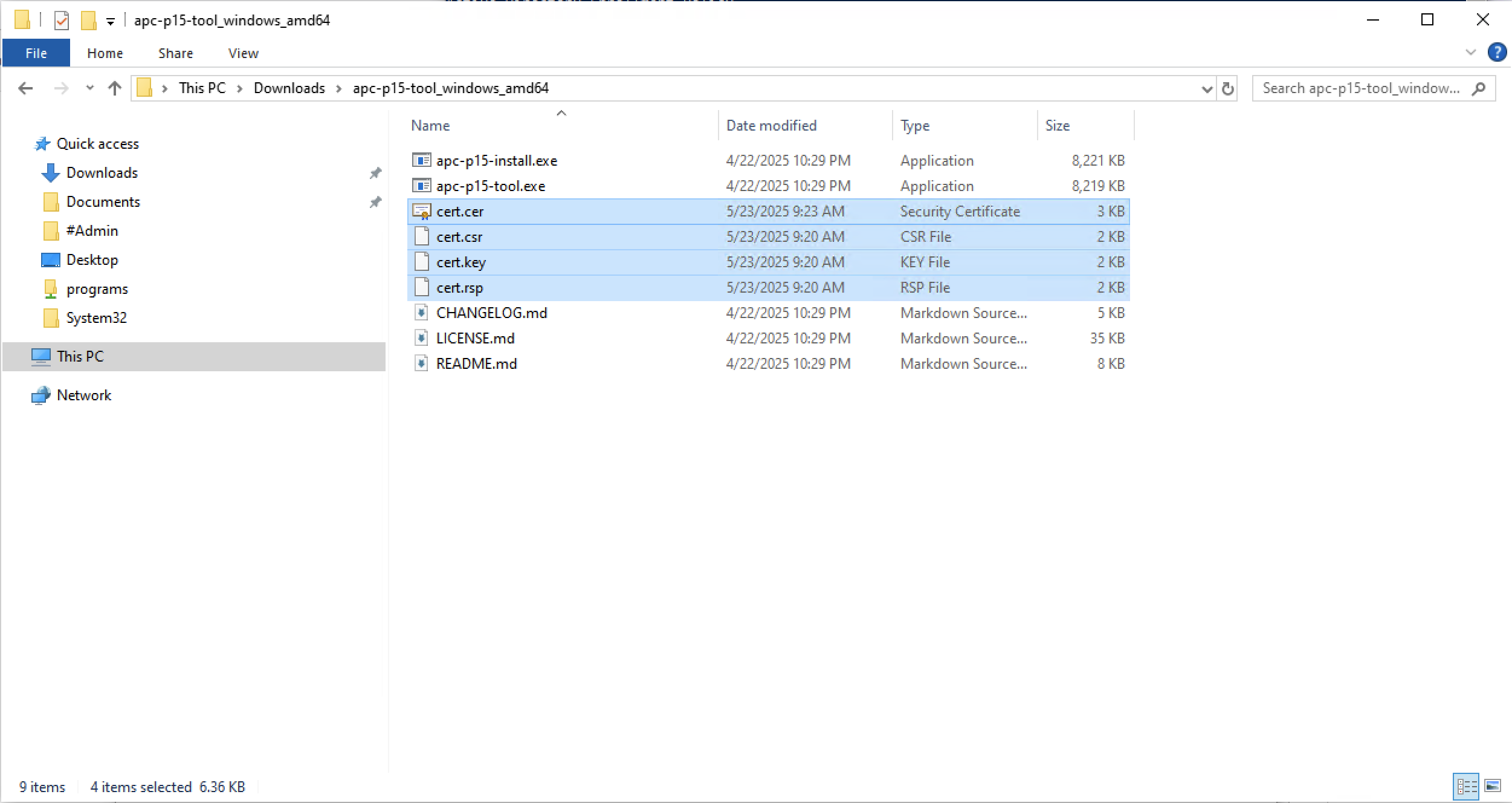The width and height of the screenshot is (1512, 803).
Task: Click the Back navigation arrow
Action: point(25,88)
